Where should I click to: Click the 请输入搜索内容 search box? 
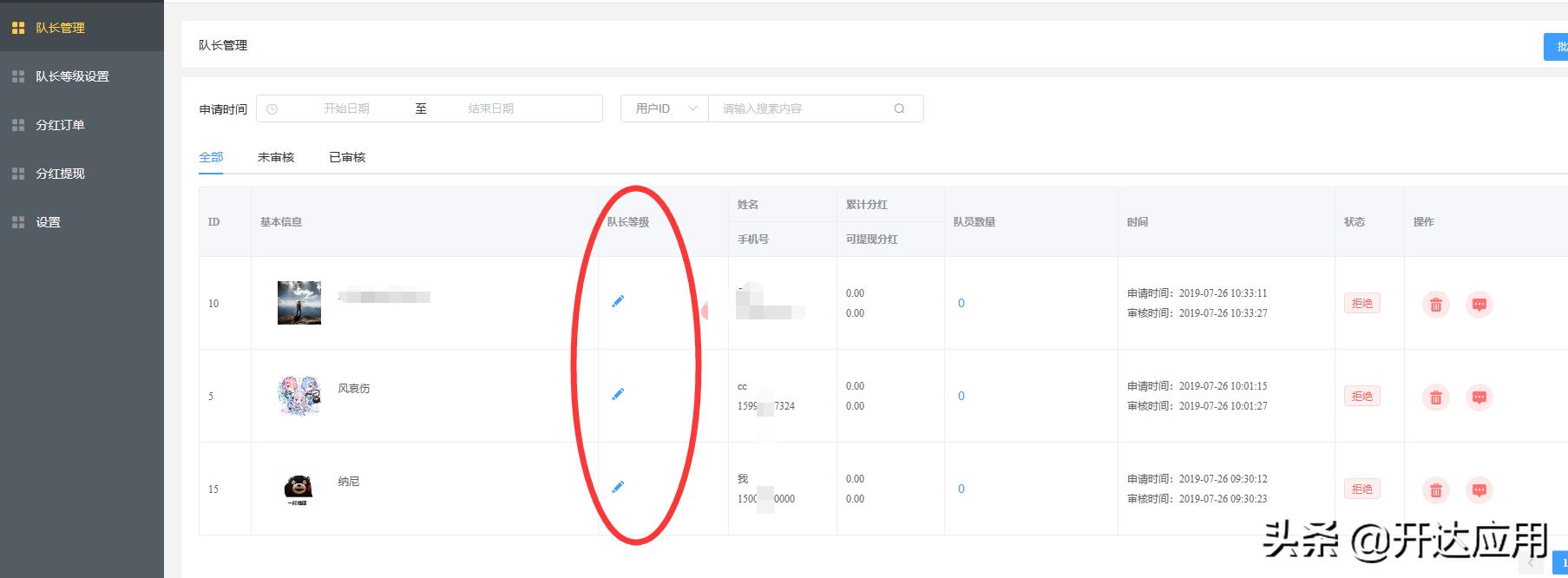coord(803,108)
